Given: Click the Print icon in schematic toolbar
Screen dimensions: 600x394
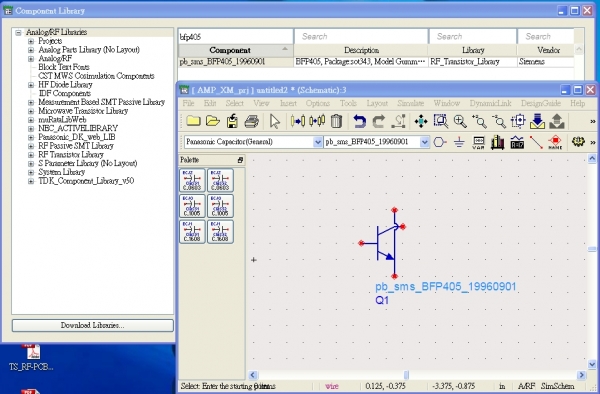Looking at the screenshot, I should (252, 122).
